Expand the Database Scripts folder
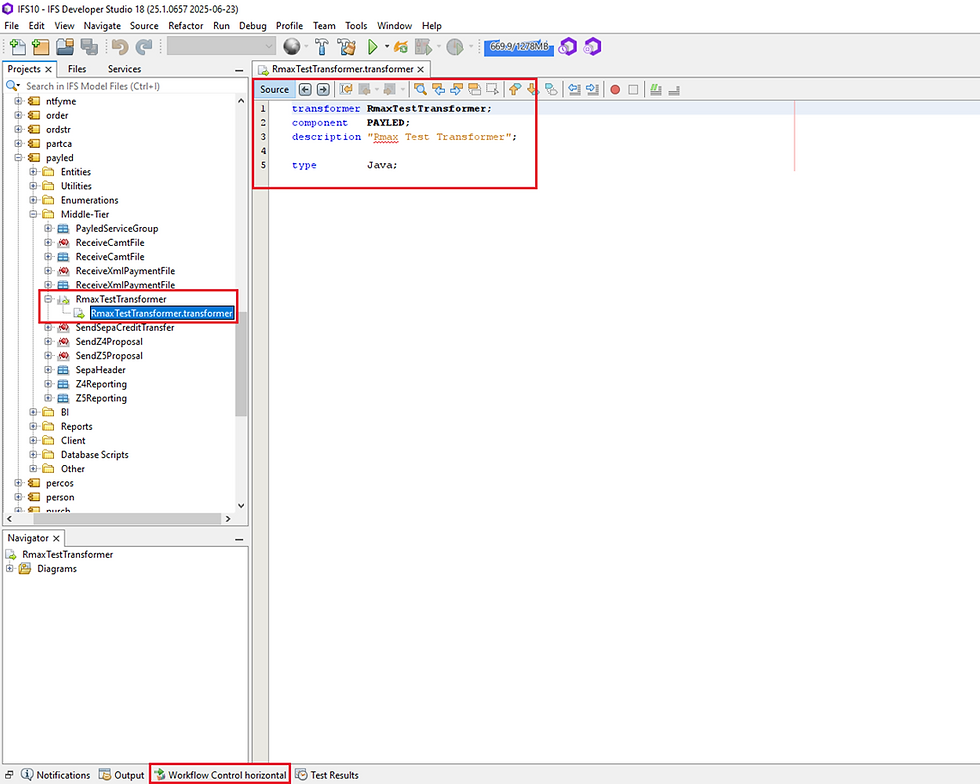The image size is (980, 784). click(34, 455)
